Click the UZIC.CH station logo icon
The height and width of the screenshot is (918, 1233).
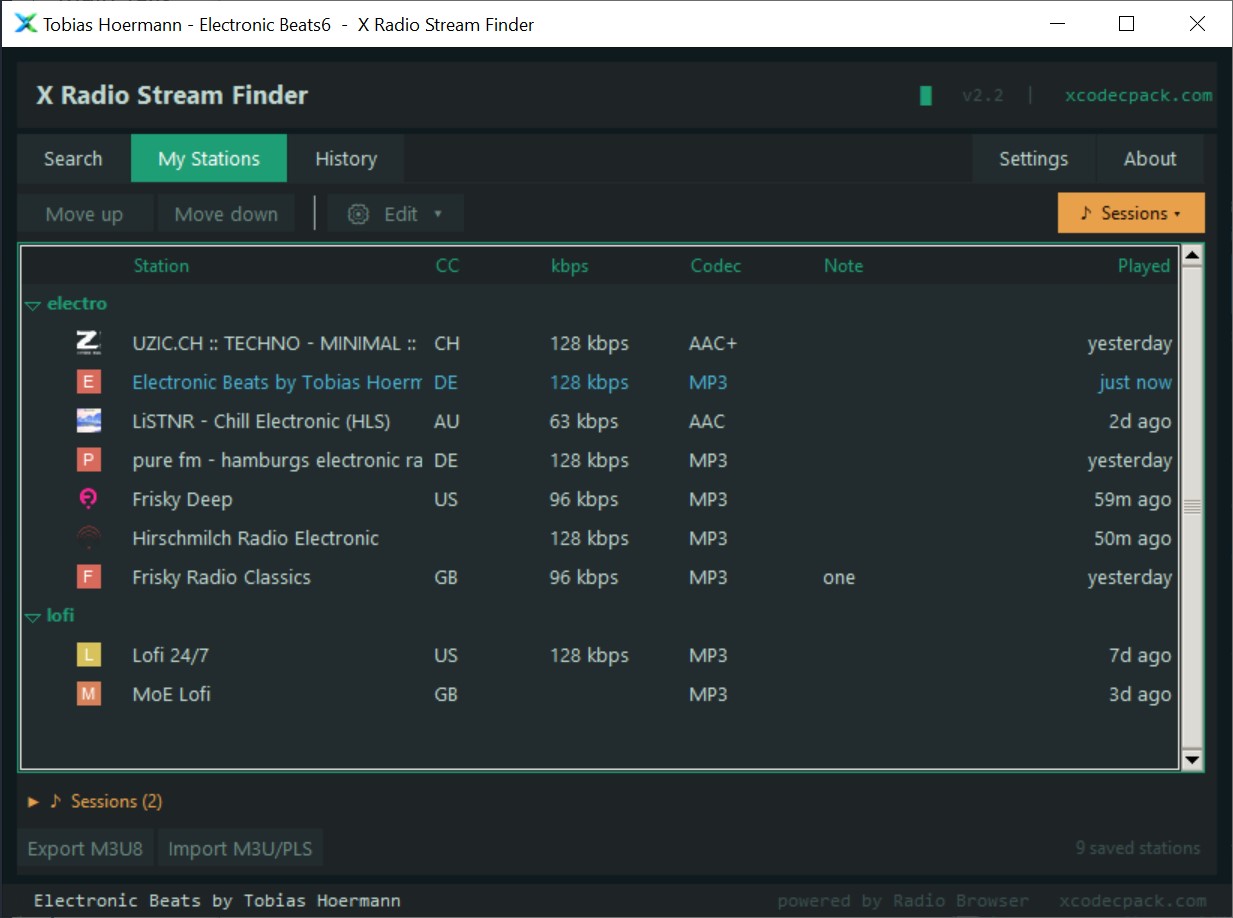(89, 343)
